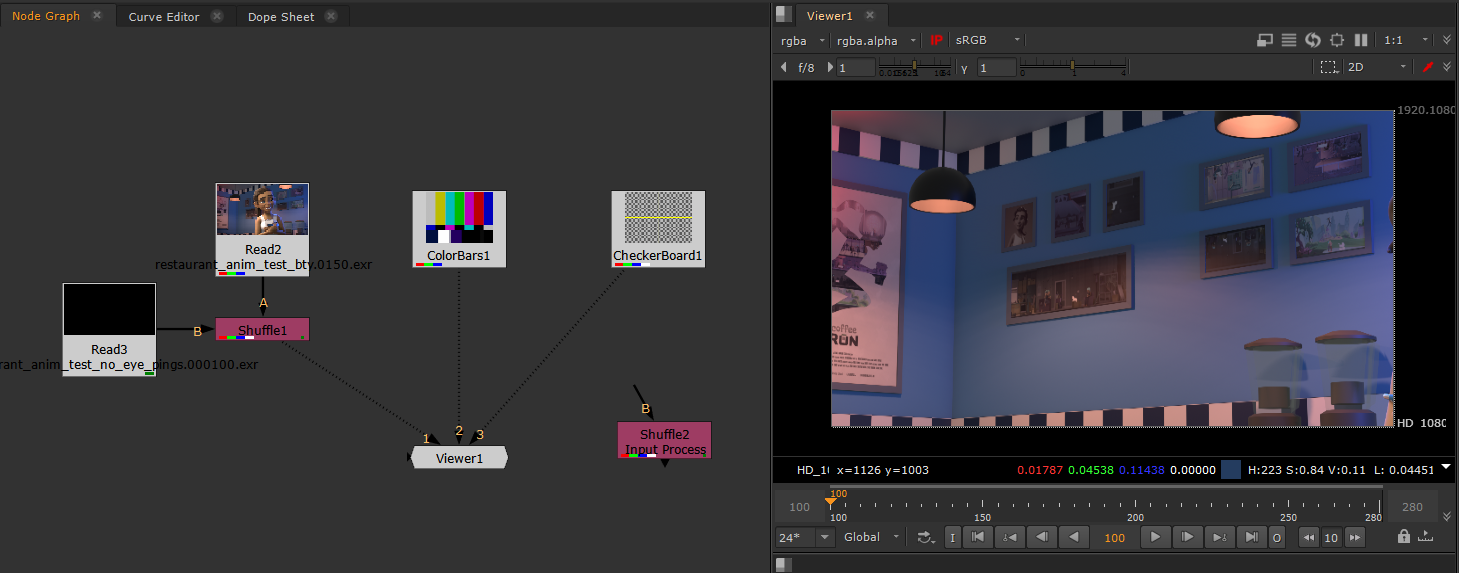Viewport: 1459px width, 573px height.
Task: Skip back by increment button
Action: [x=1308, y=538]
